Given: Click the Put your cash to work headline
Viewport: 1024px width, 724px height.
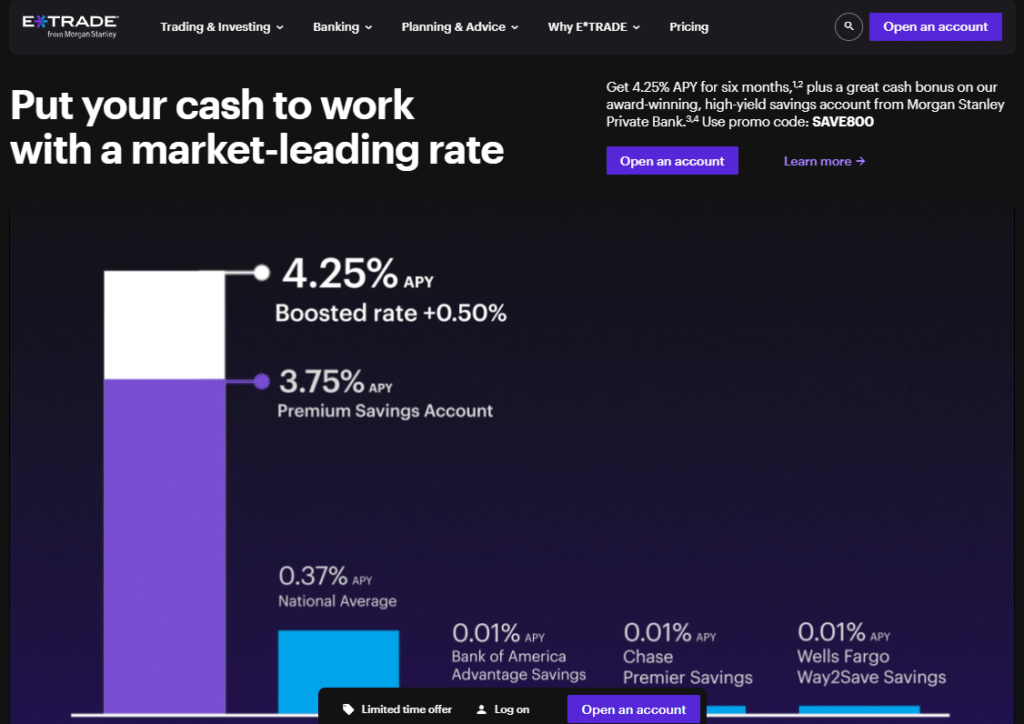Looking at the screenshot, I should click(x=257, y=127).
